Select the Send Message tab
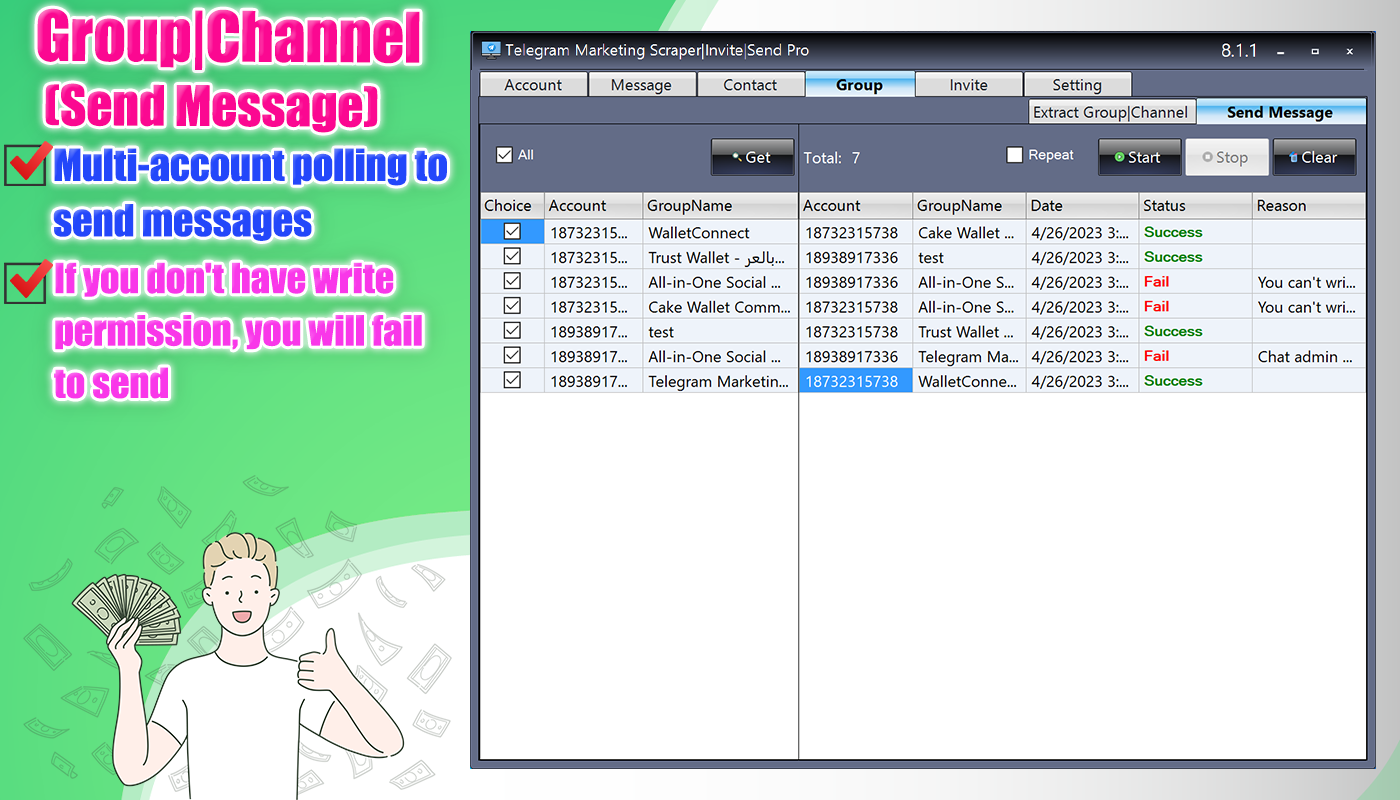This screenshot has height=800, width=1400. click(1280, 112)
